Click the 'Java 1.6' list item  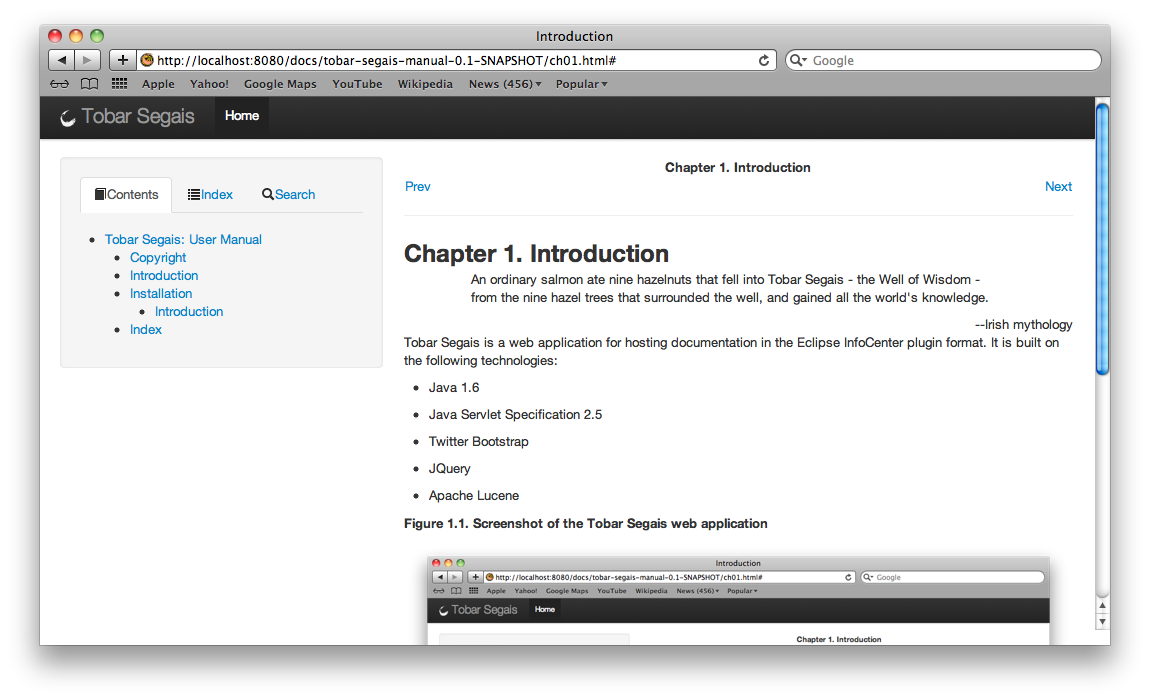point(454,387)
